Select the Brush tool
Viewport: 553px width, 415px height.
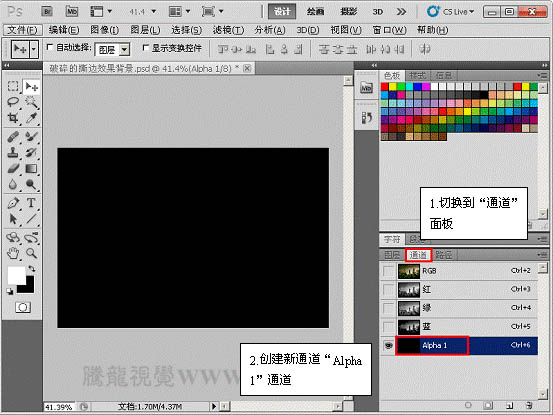(31, 136)
